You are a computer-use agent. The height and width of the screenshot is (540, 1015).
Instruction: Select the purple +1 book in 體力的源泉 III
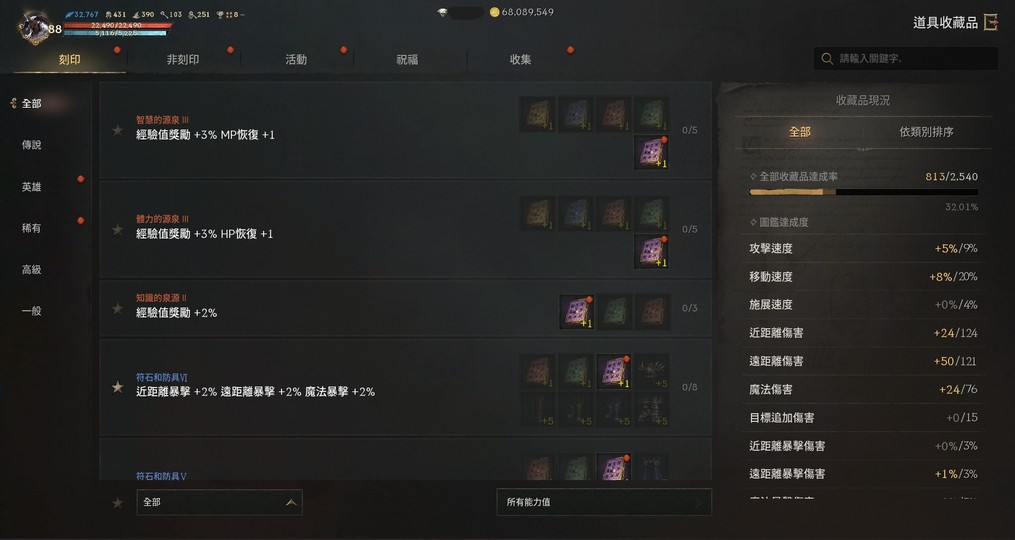(x=651, y=251)
